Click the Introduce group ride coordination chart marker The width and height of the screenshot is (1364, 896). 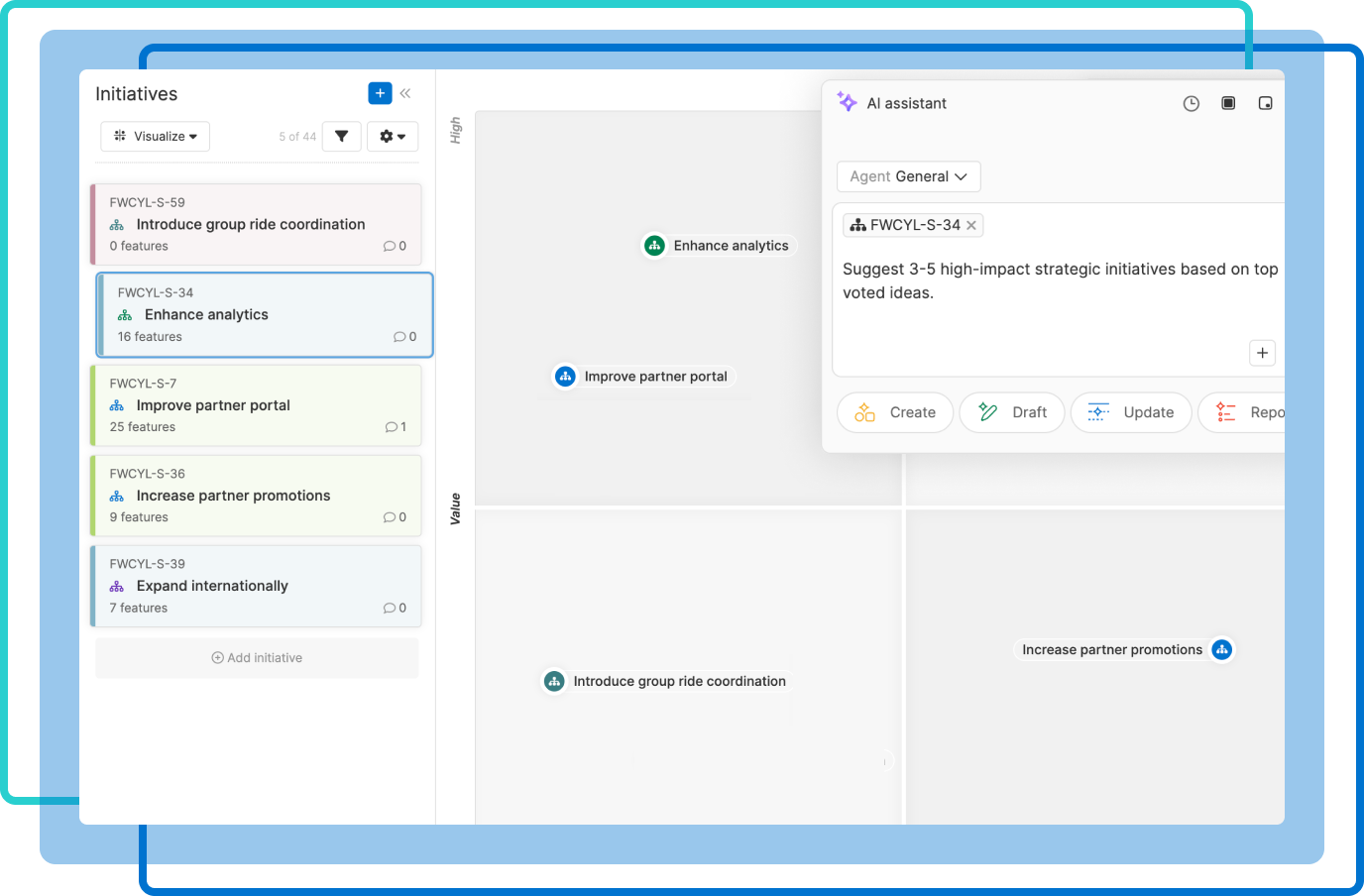pyautogui.click(x=554, y=681)
